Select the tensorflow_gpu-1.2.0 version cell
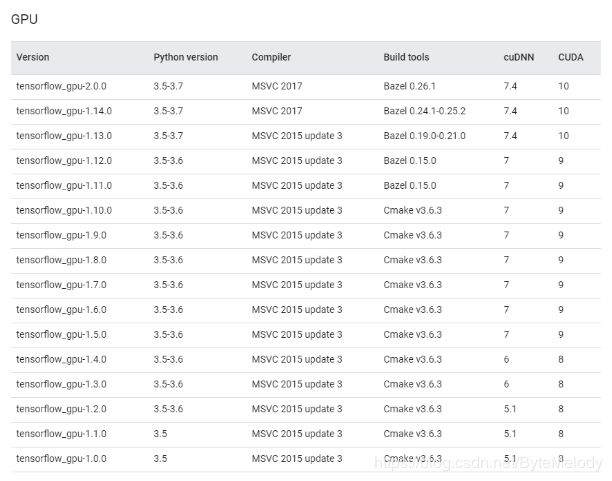The height and width of the screenshot is (481, 612). click(61, 409)
